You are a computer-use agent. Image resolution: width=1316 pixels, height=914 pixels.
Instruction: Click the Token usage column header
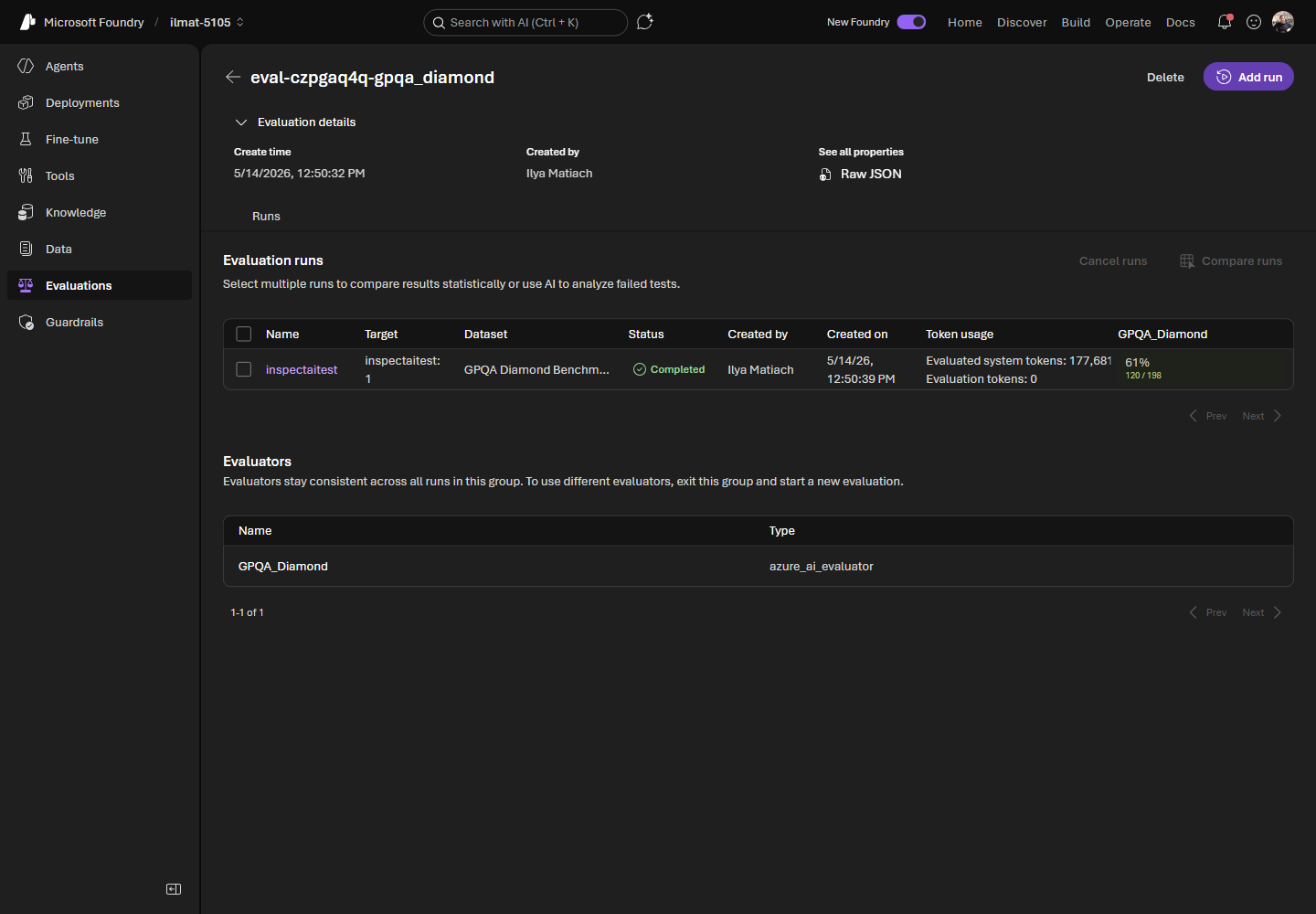click(960, 335)
